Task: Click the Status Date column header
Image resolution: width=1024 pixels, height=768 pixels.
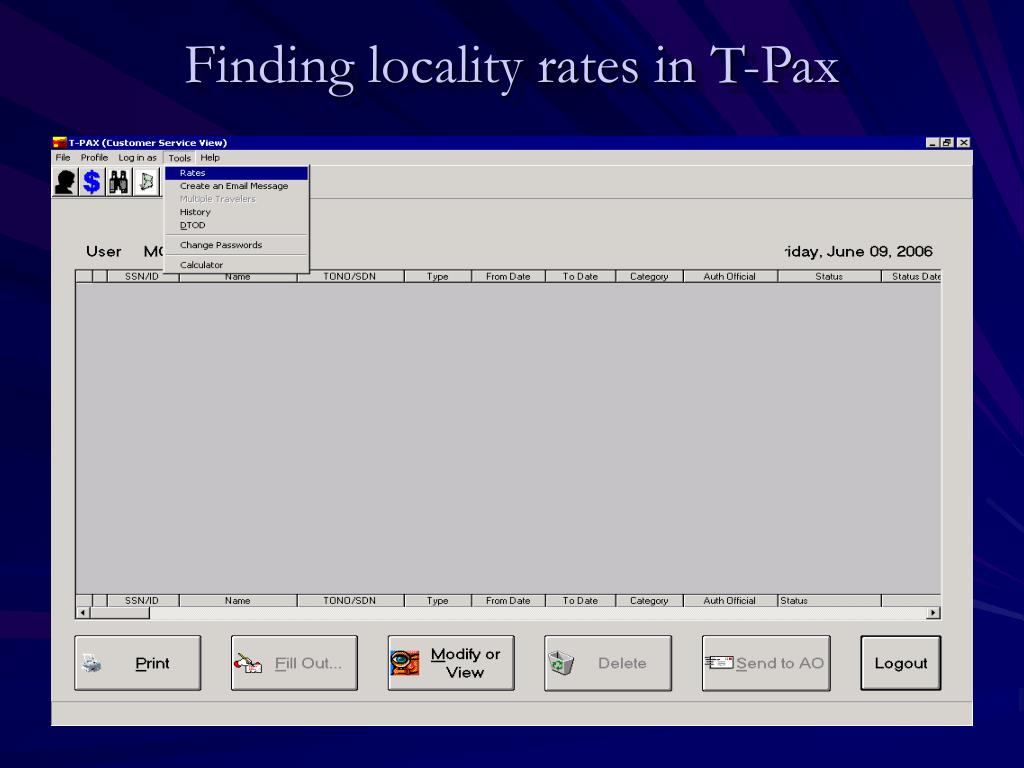Action: pyautogui.click(x=912, y=276)
